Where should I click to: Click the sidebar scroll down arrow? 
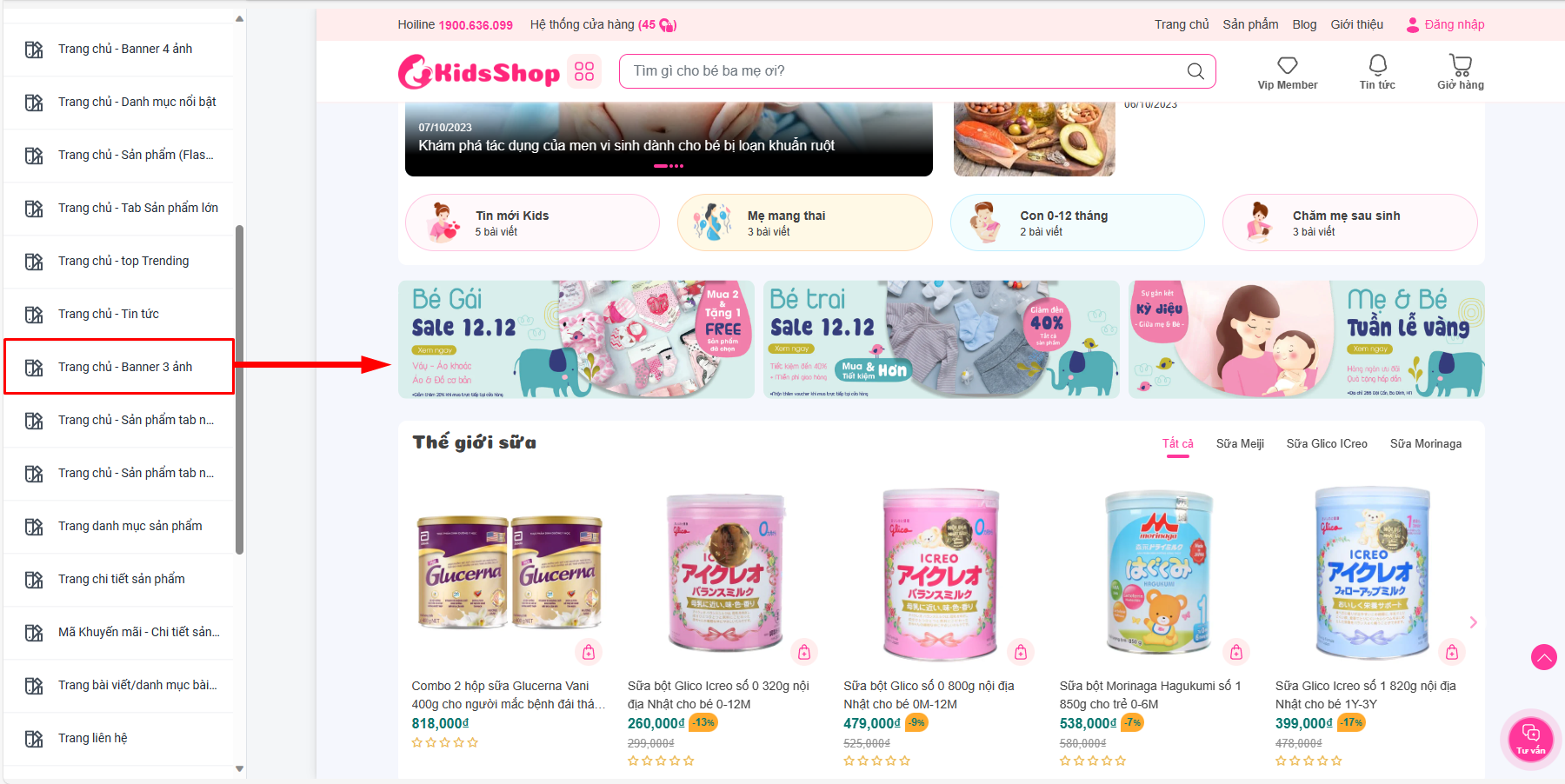pos(240,769)
